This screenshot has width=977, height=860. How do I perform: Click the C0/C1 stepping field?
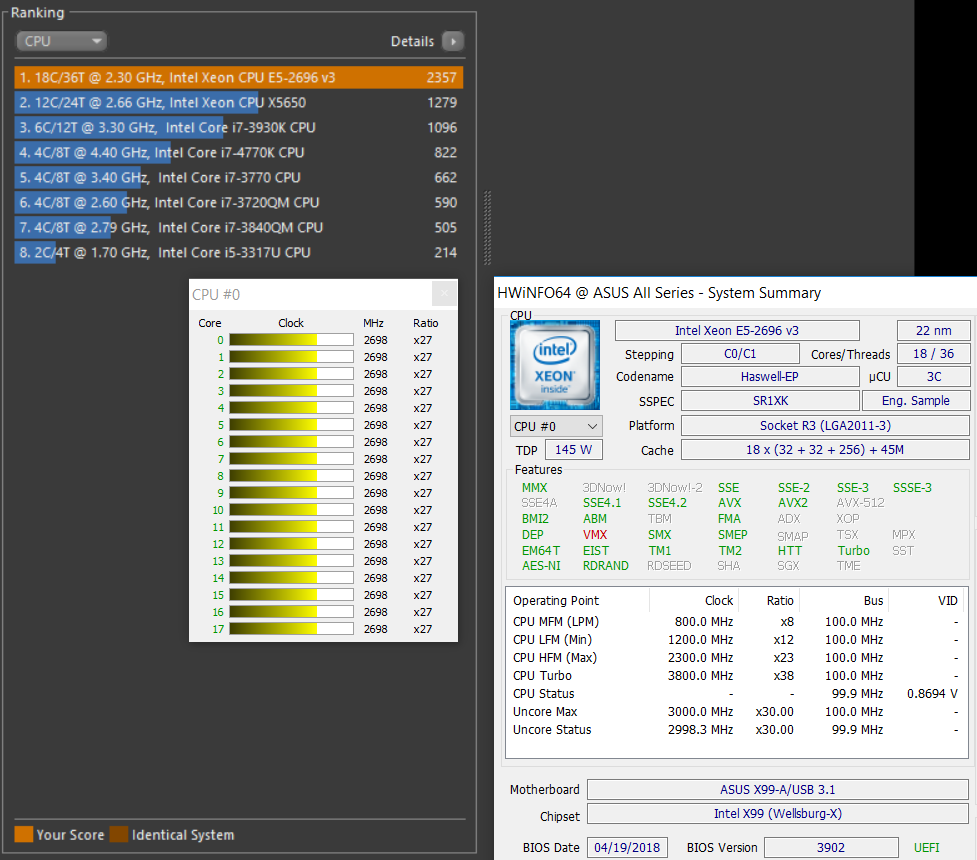[740, 354]
